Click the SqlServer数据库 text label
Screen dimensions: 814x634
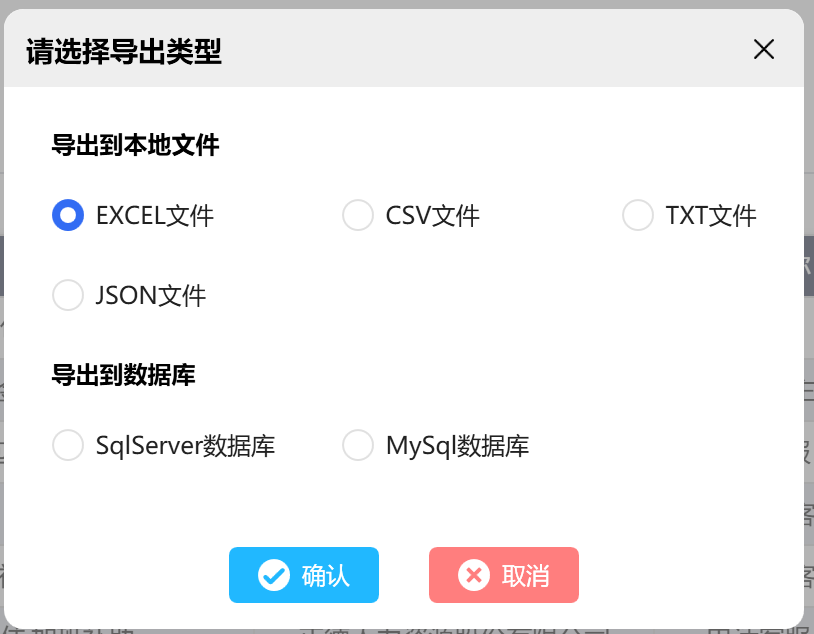185,446
